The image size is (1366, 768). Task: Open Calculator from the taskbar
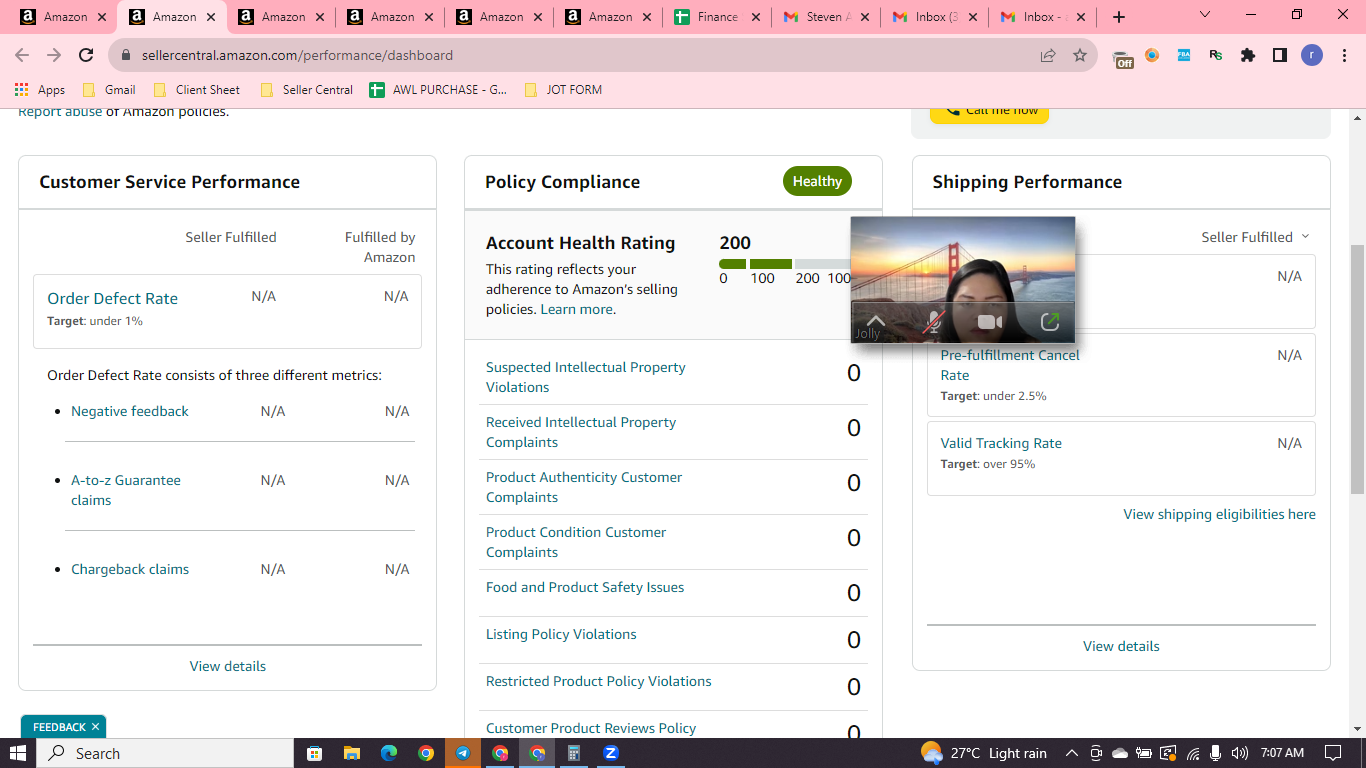[574, 753]
